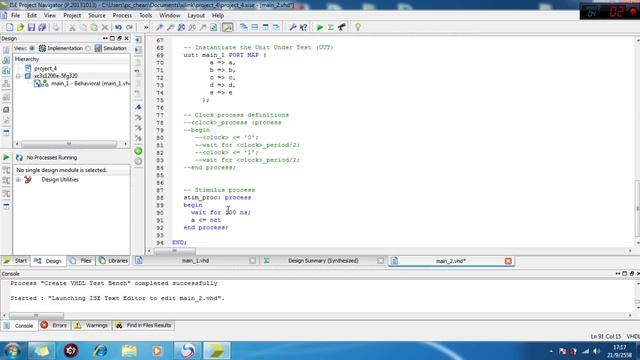640x360 pixels.
Task: Open Internet Explorer from the taskbar
Action: click(x=100, y=351)
